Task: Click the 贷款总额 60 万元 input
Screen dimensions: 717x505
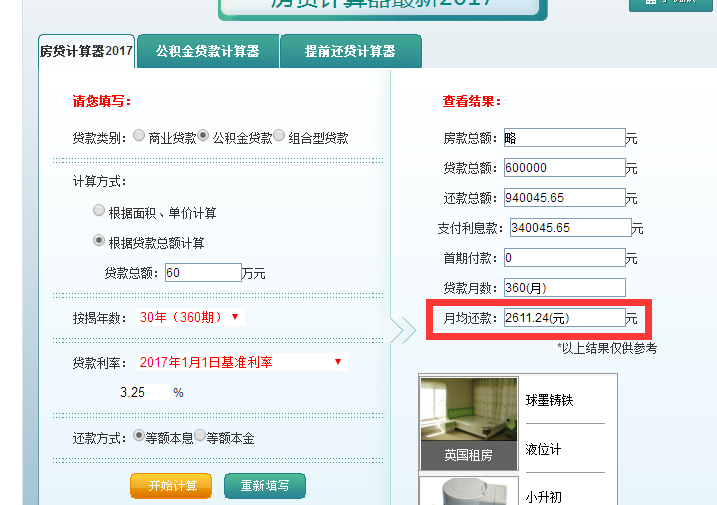Action: click(x=203, y=273)
